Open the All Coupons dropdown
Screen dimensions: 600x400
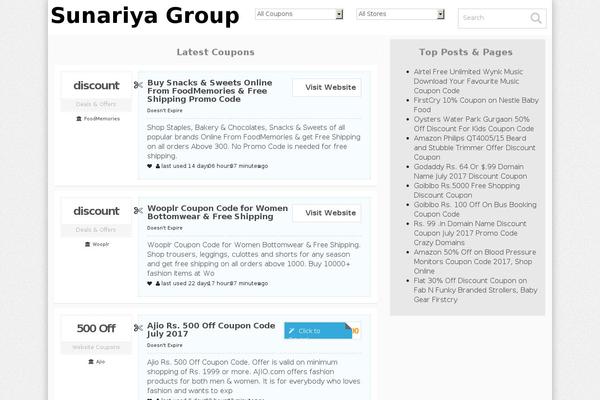tap(299, 14)
